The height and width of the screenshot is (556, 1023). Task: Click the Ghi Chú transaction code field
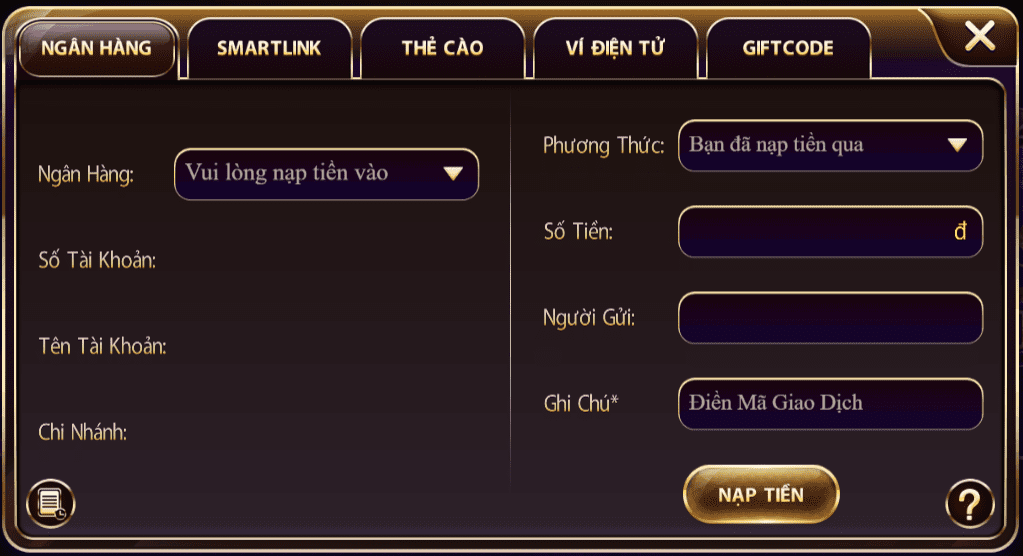[x=830, y=404]
